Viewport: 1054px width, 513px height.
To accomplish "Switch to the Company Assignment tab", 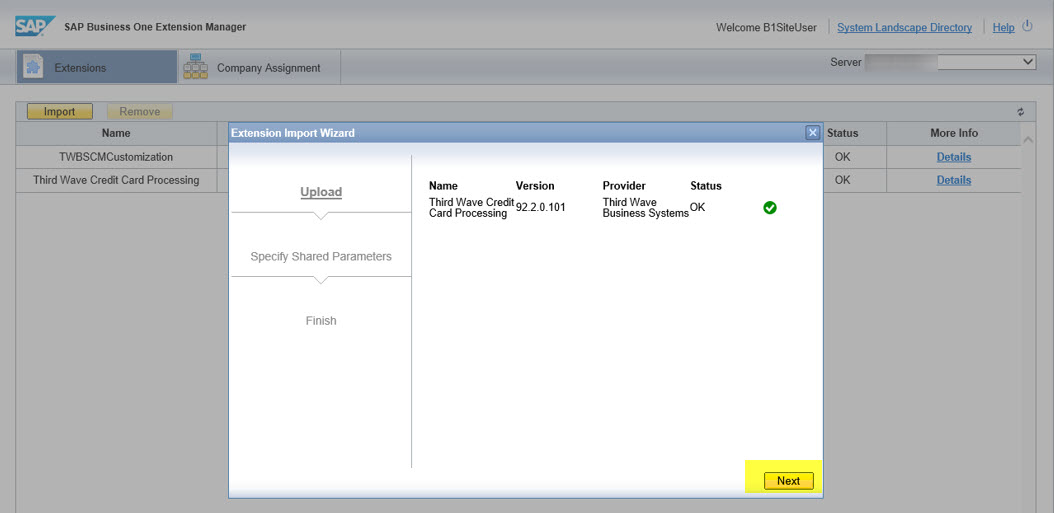I will click(x=259, y=67).
